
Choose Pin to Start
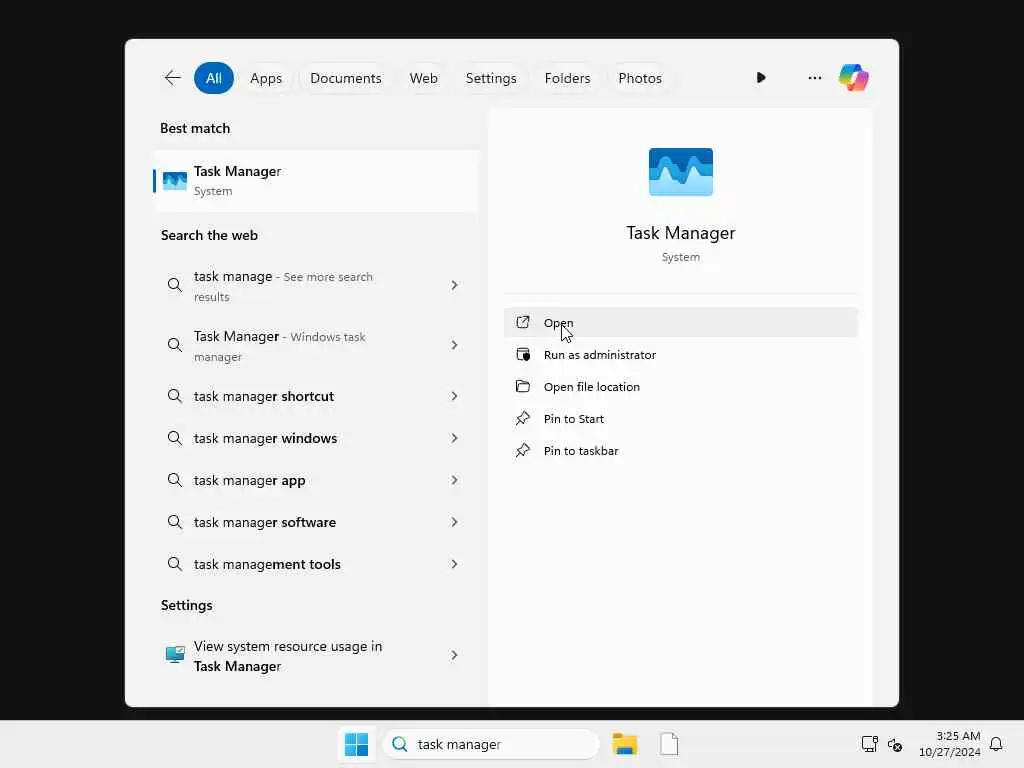(680, 418)
